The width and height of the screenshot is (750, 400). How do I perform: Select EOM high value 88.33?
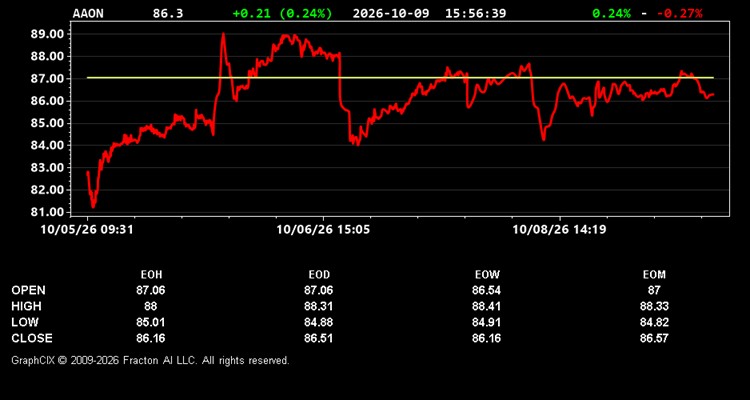(x=654, y=306)
